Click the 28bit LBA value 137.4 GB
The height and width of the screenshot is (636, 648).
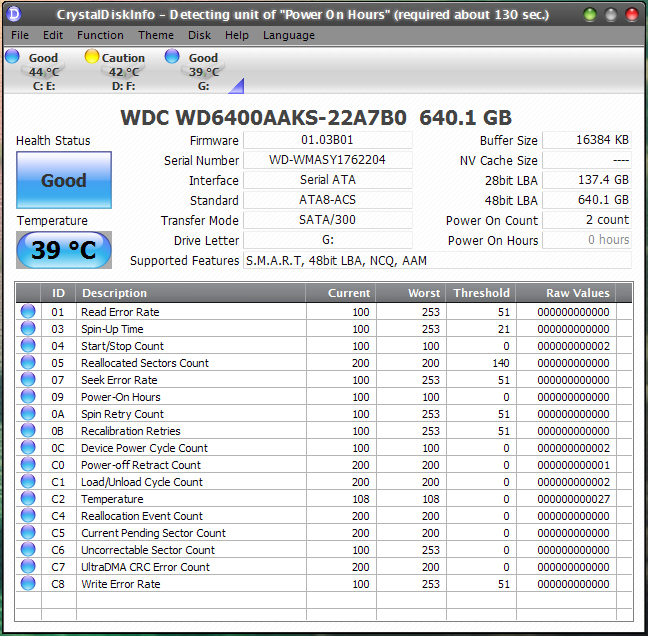tap(587, 180)
